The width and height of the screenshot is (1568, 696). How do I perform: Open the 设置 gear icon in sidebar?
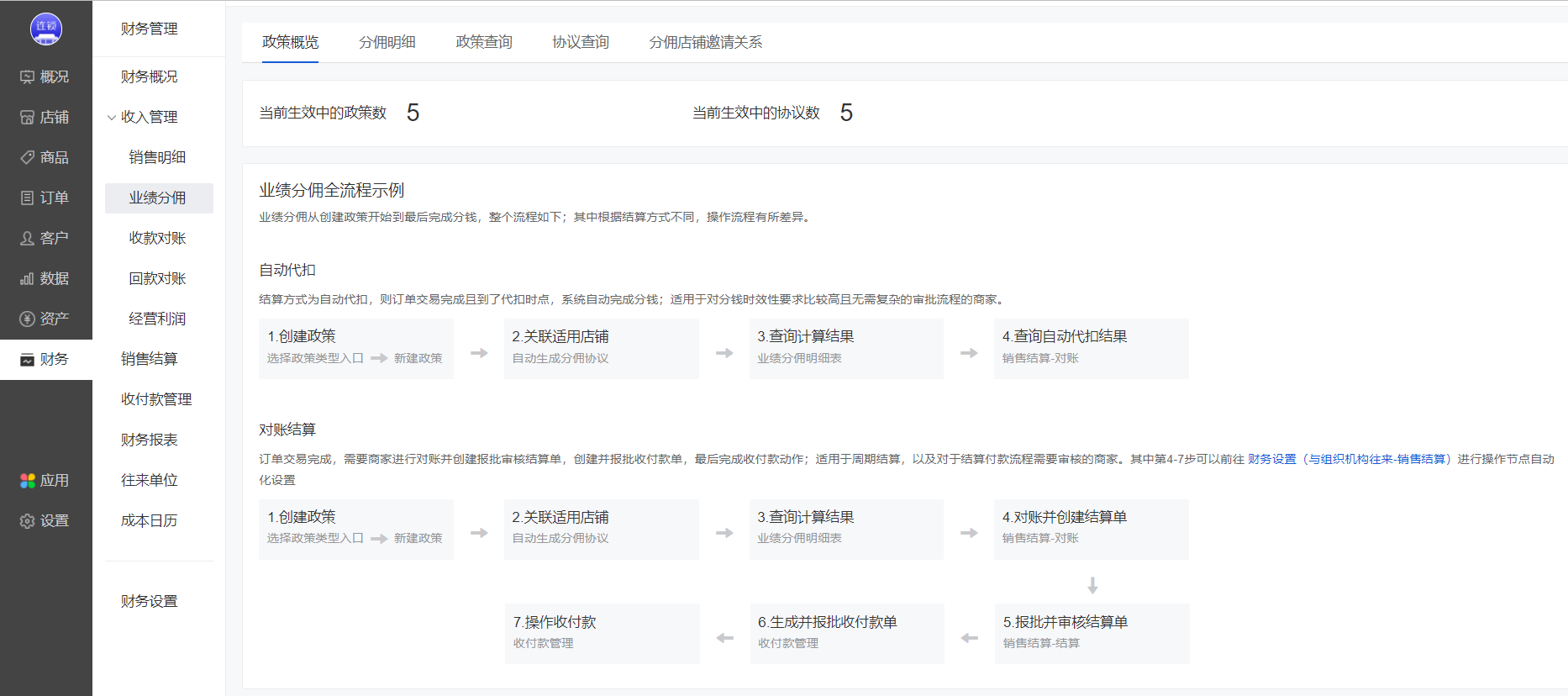click(x=28, y=520)
